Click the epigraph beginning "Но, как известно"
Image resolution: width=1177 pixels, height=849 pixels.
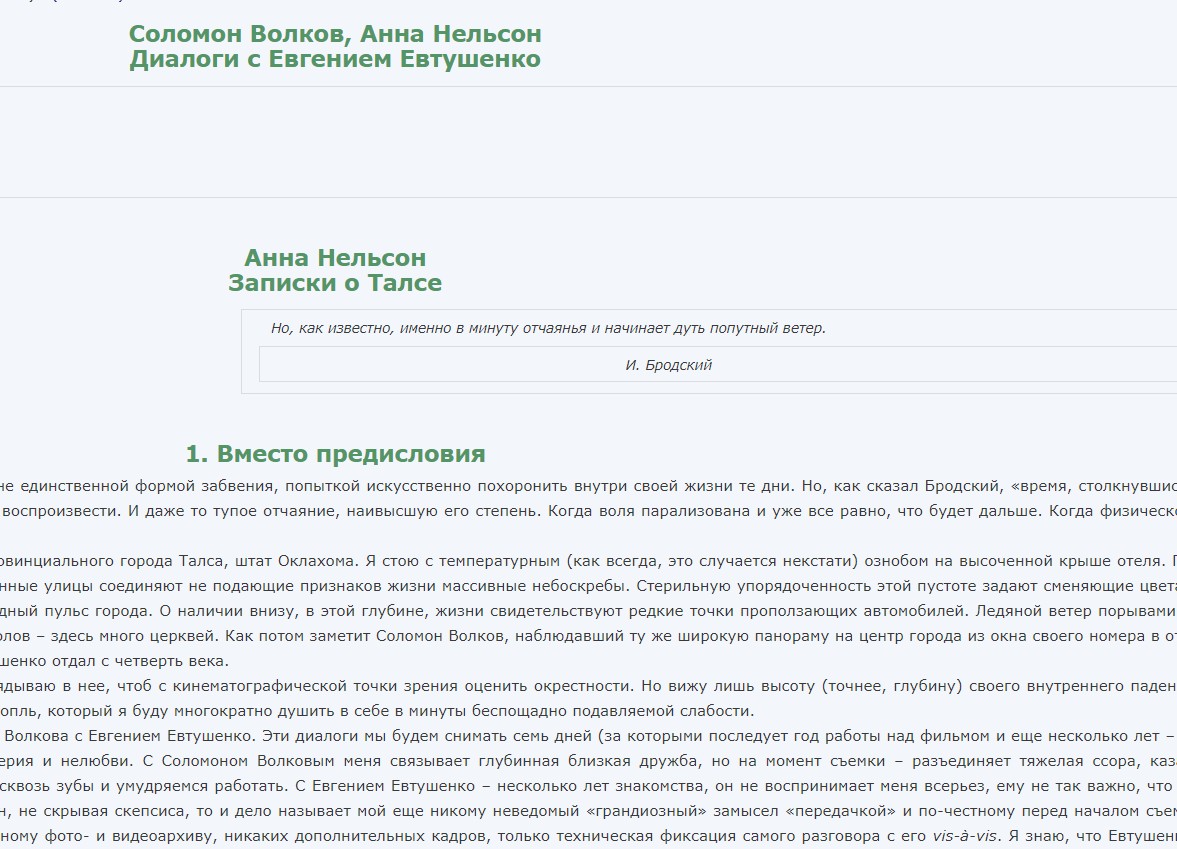tap(548, 328)
